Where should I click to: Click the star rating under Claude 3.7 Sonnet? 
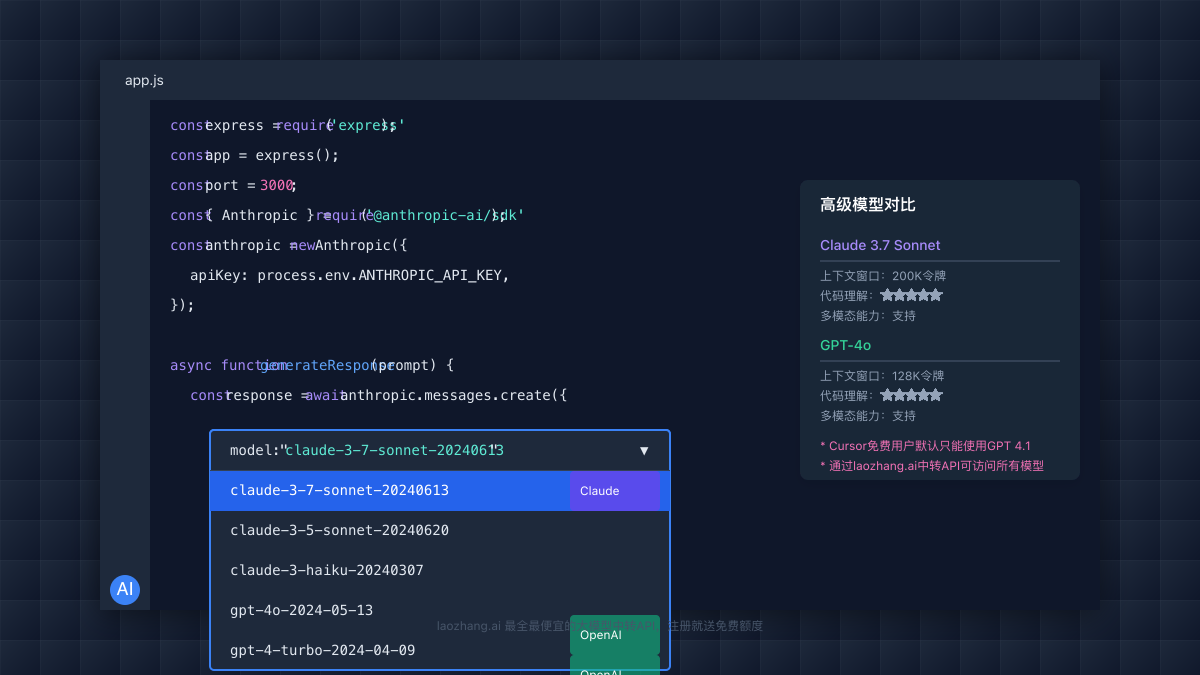click(x=911, y=295)
